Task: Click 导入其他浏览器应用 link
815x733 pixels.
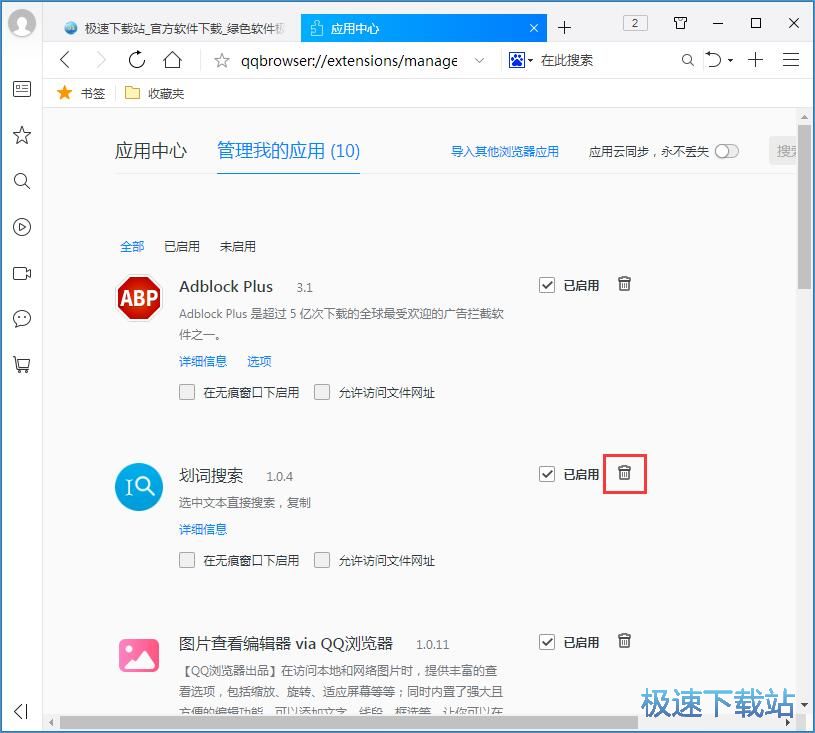Action: coord(505,151)
